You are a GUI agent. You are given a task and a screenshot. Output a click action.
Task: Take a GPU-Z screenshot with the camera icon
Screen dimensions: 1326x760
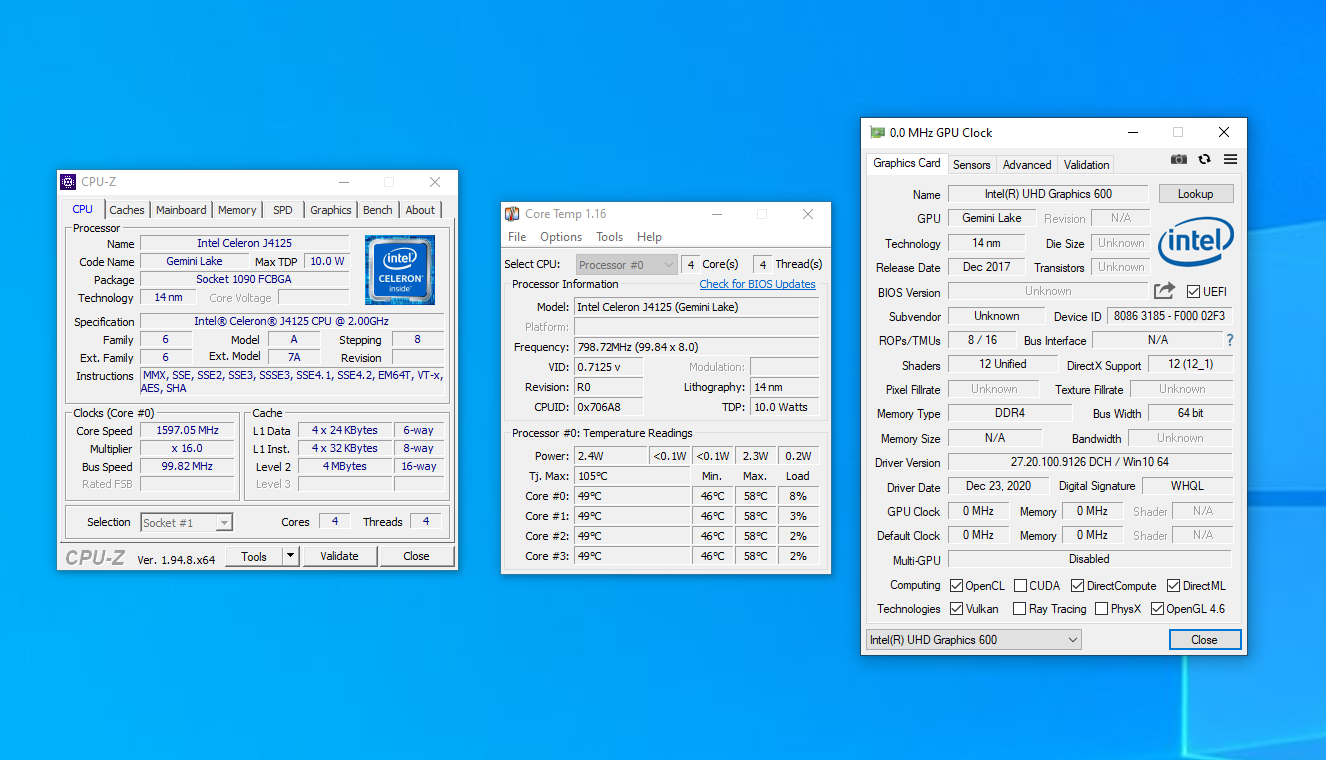click(1179, 160)
